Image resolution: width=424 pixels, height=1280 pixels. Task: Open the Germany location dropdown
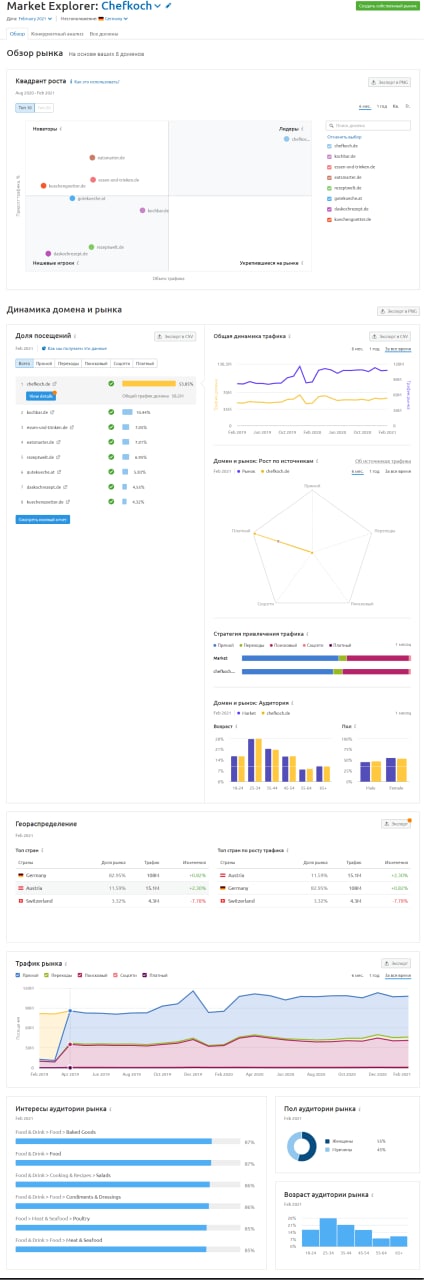coord(114,18)
